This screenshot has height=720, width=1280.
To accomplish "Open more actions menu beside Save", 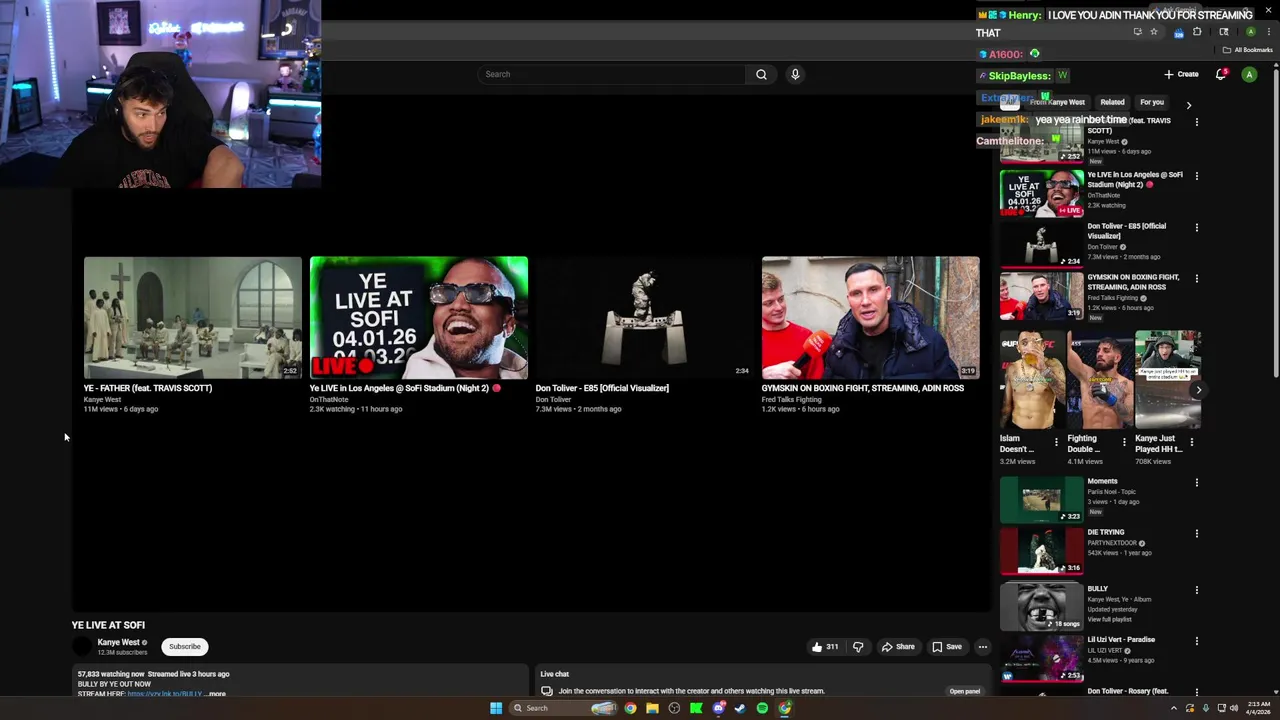I will click(982, 647).
